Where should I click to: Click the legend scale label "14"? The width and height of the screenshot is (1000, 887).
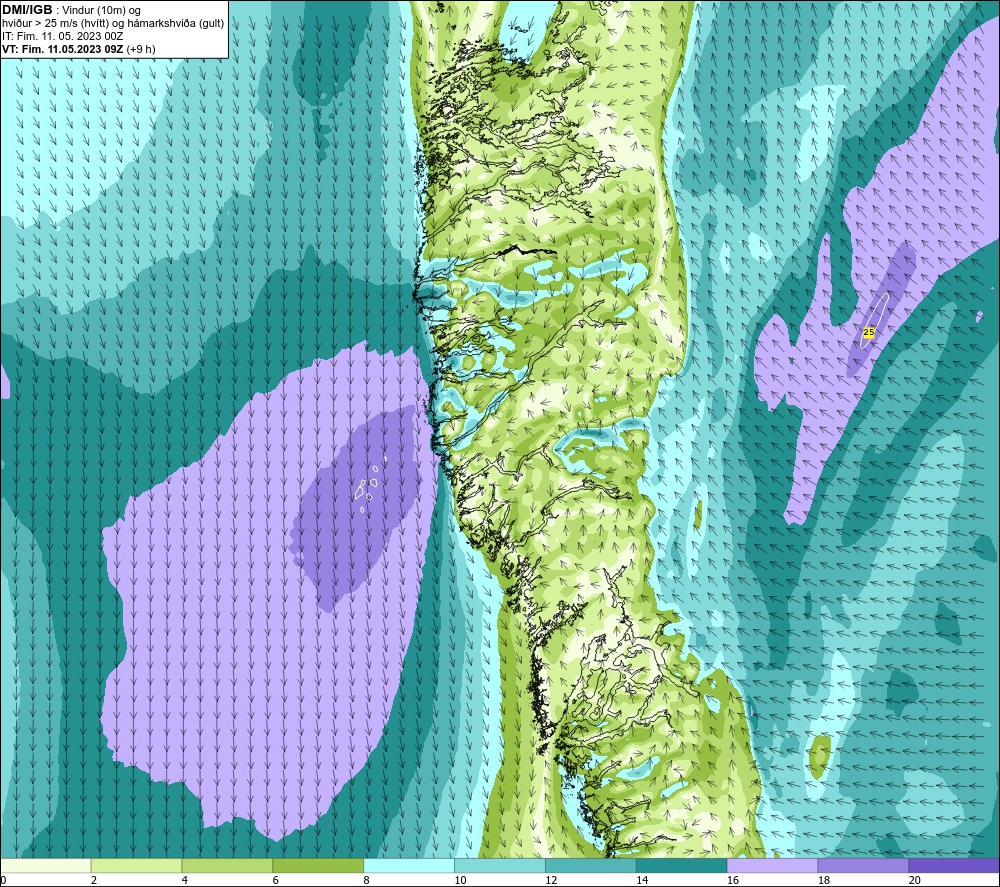point(642,880)
